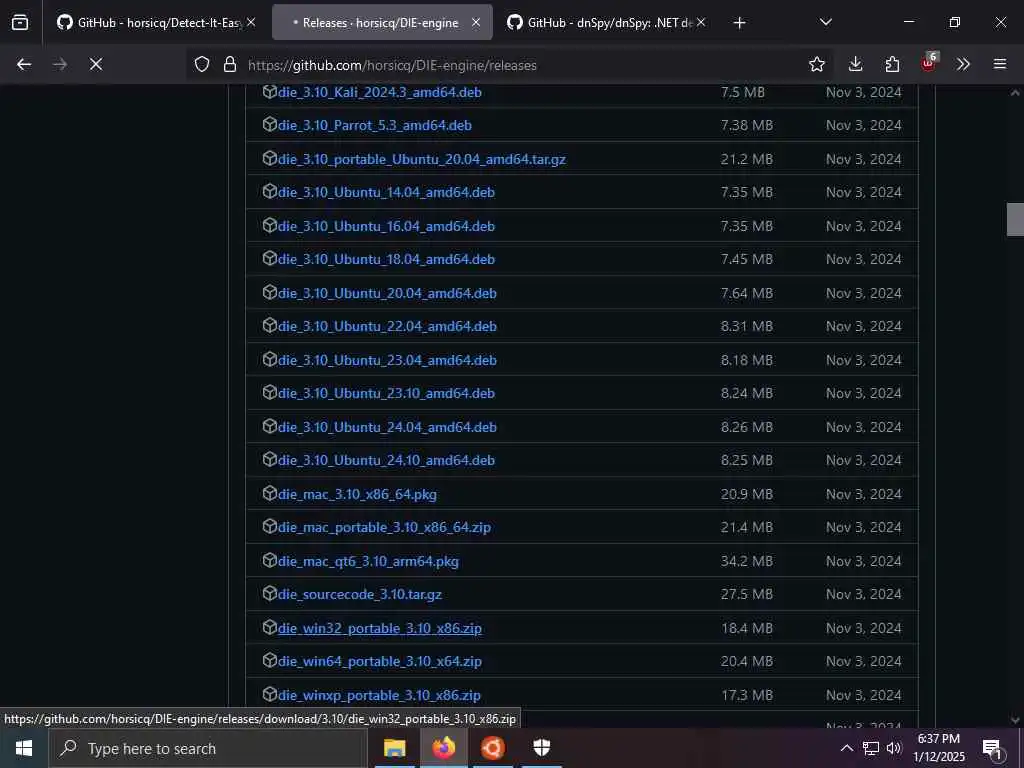The height and width of the screenshot is (768, 1024).
Task: Click the Firefox View icon in the tab bar
Action: tap(20, 23)
